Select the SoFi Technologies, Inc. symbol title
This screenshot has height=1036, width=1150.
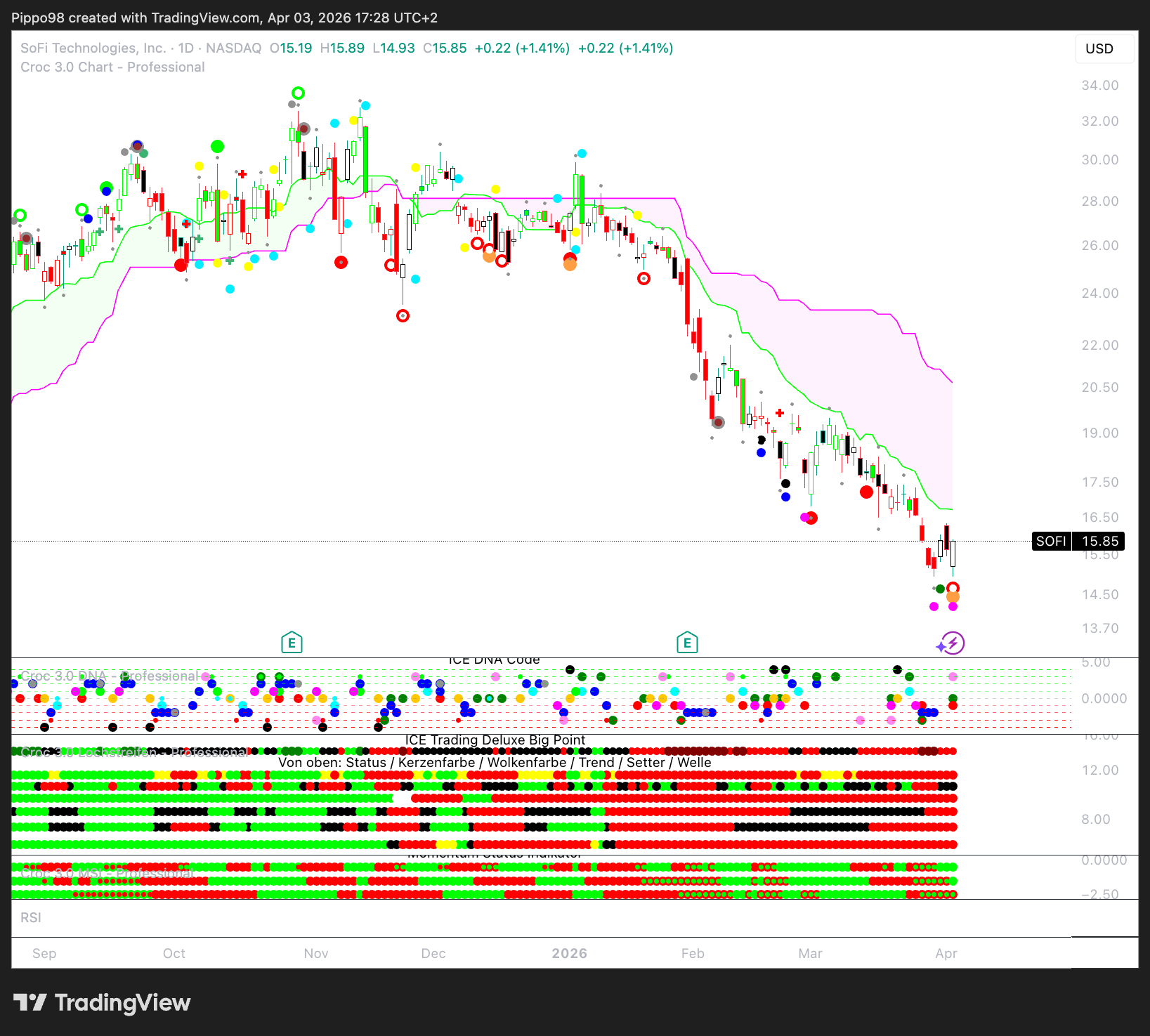click(x=93, y=48)
